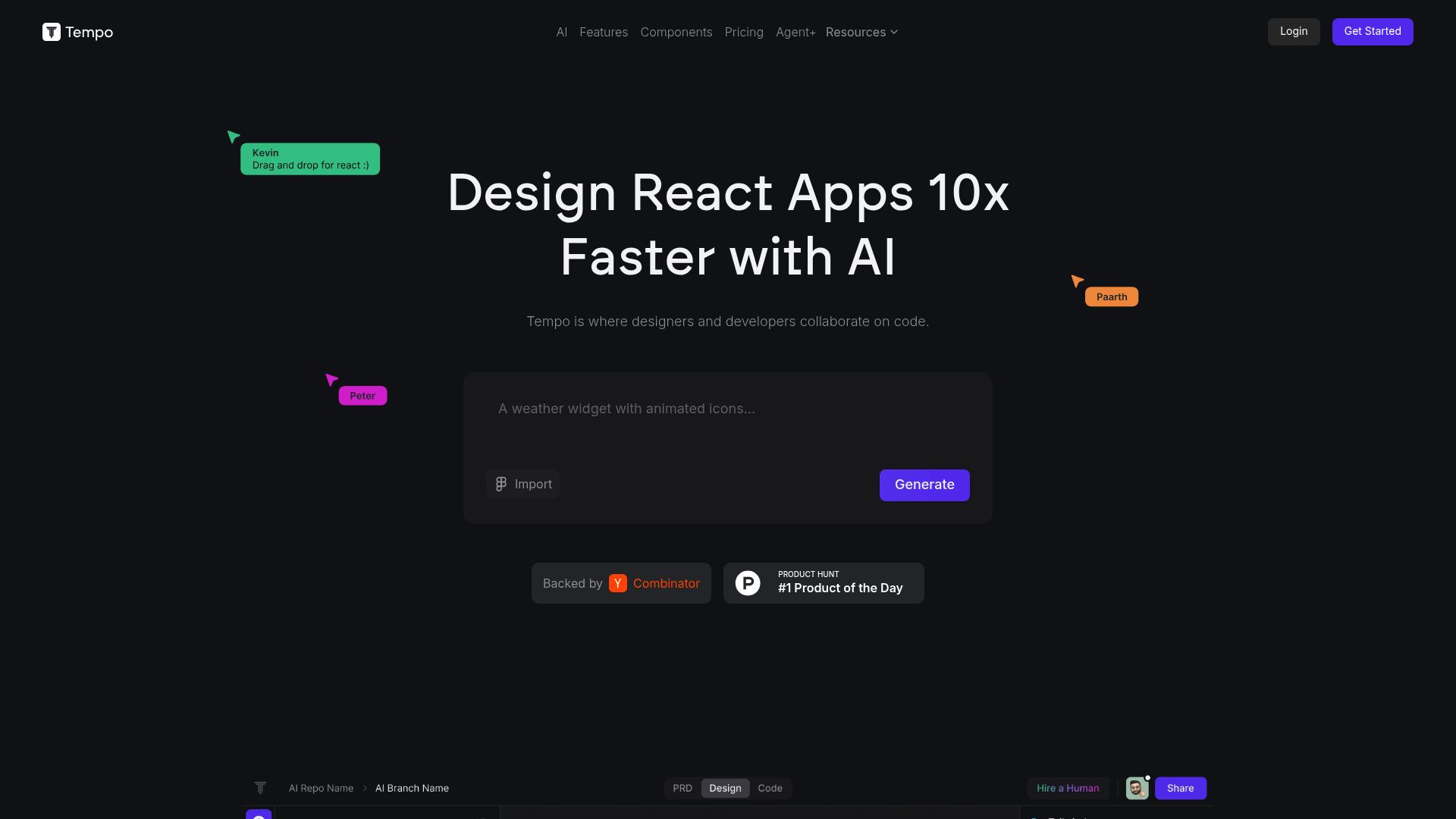Click Kevin's green collaborator cursor label
This screenshot has height=819, width=1456.
(x=309, y=158)
